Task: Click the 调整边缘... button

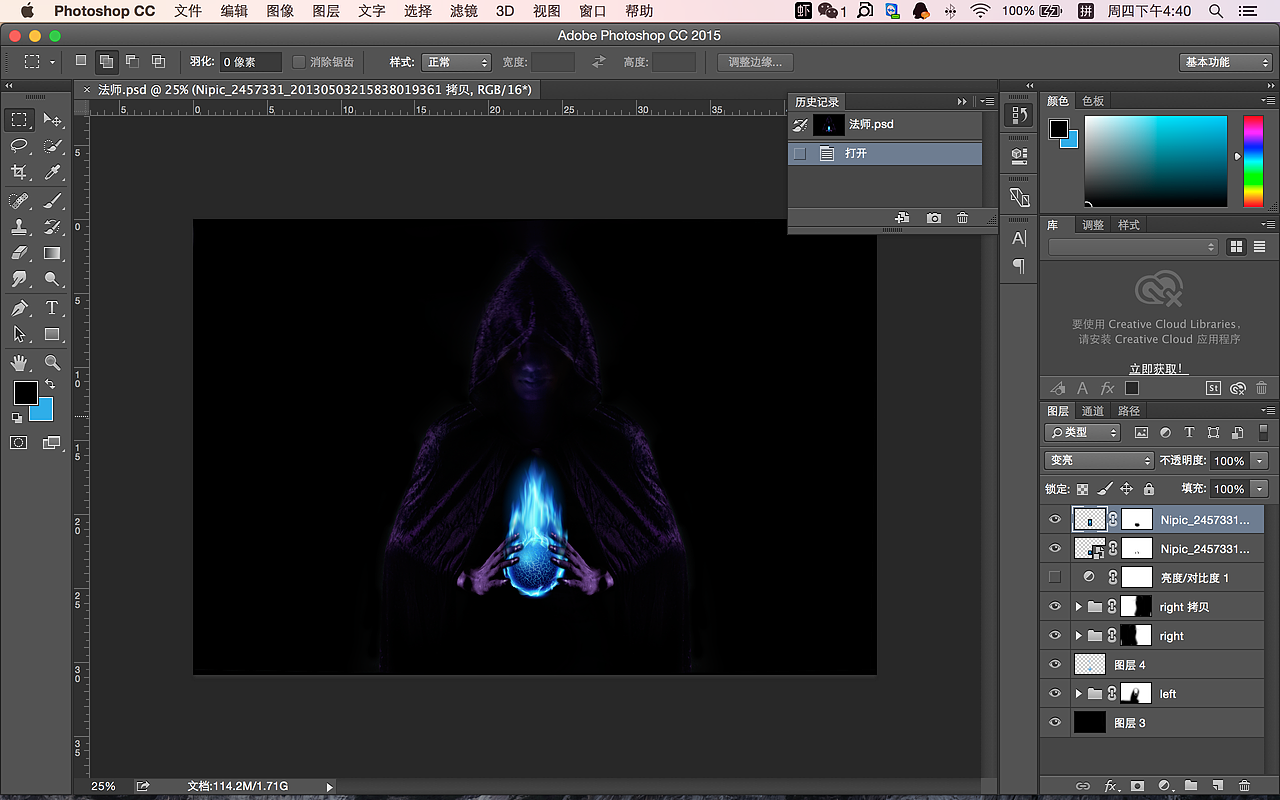Action: [755, 62]
